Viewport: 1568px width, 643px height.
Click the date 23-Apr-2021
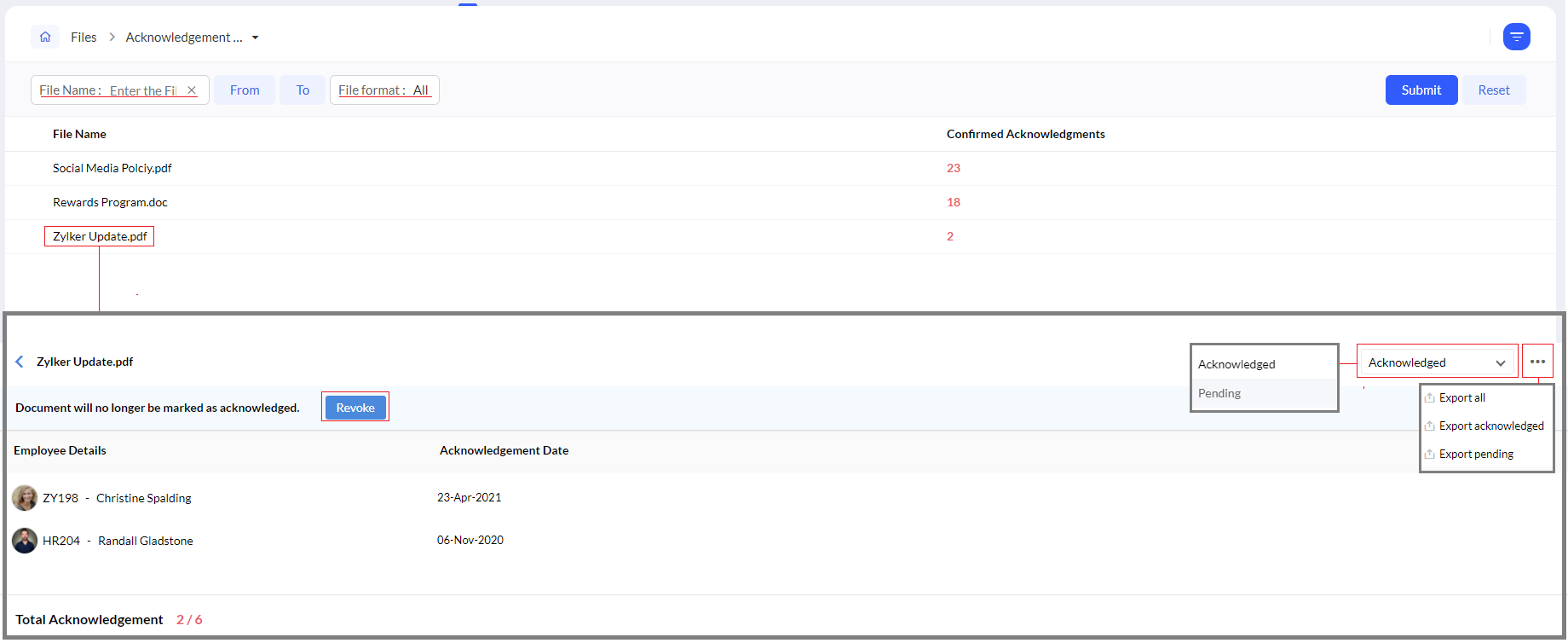pos(469,497)
